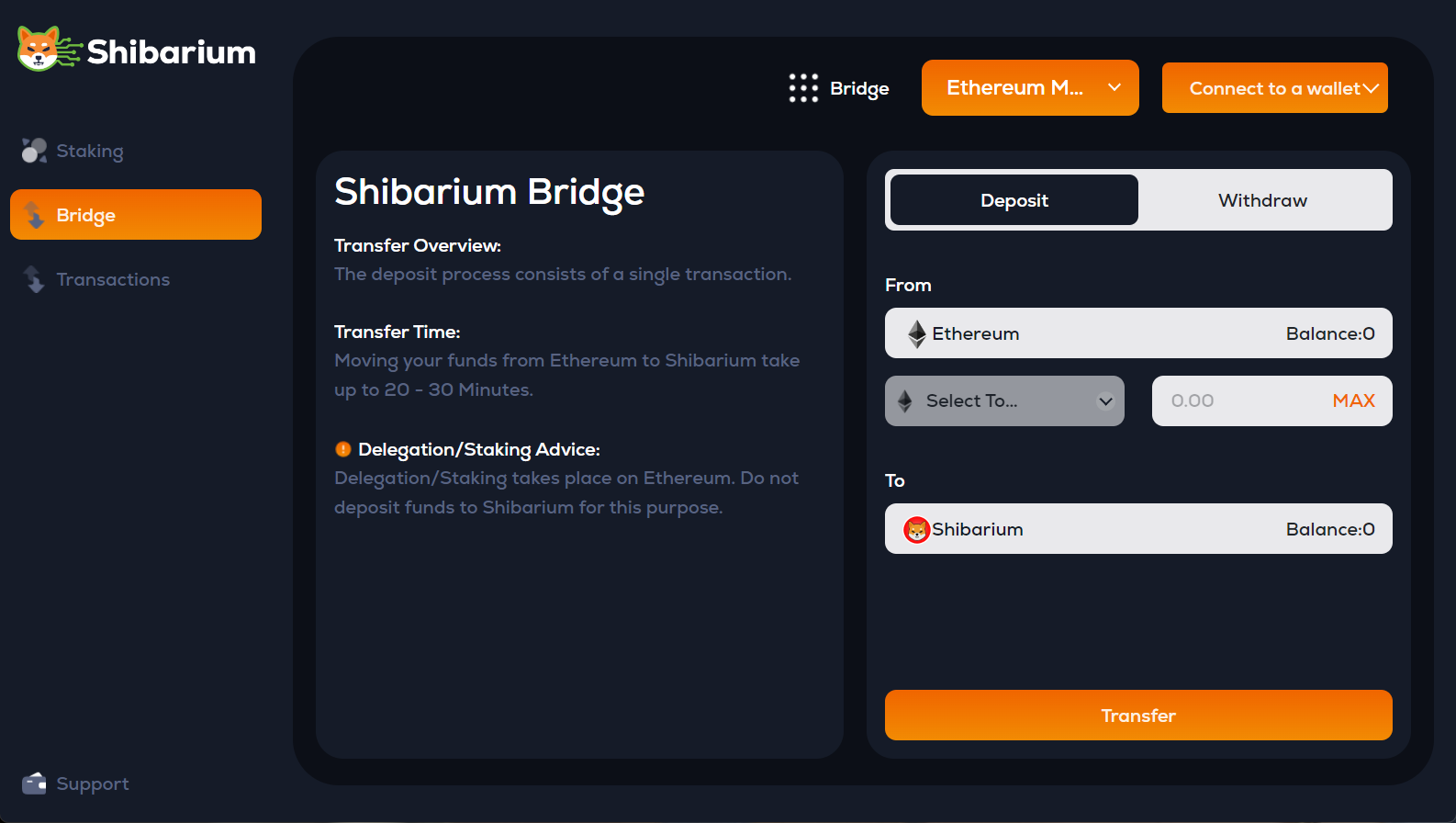Open the Transactions menu item
The width and height of the screenshot is (1456, 823).
[x=113, y=279]
